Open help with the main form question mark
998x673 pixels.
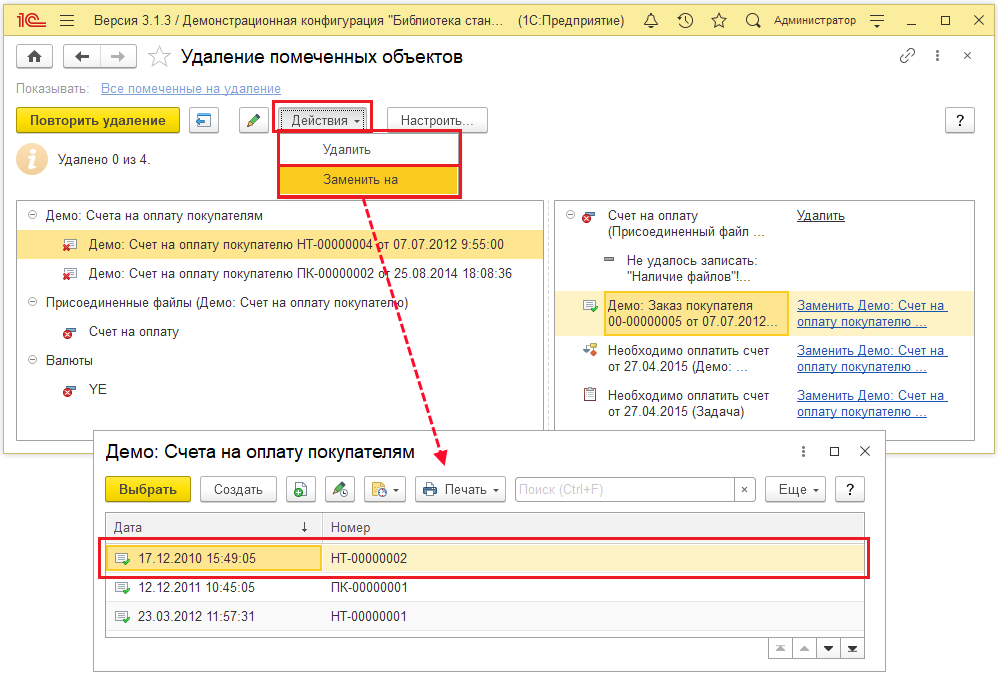tap(960, 120)
